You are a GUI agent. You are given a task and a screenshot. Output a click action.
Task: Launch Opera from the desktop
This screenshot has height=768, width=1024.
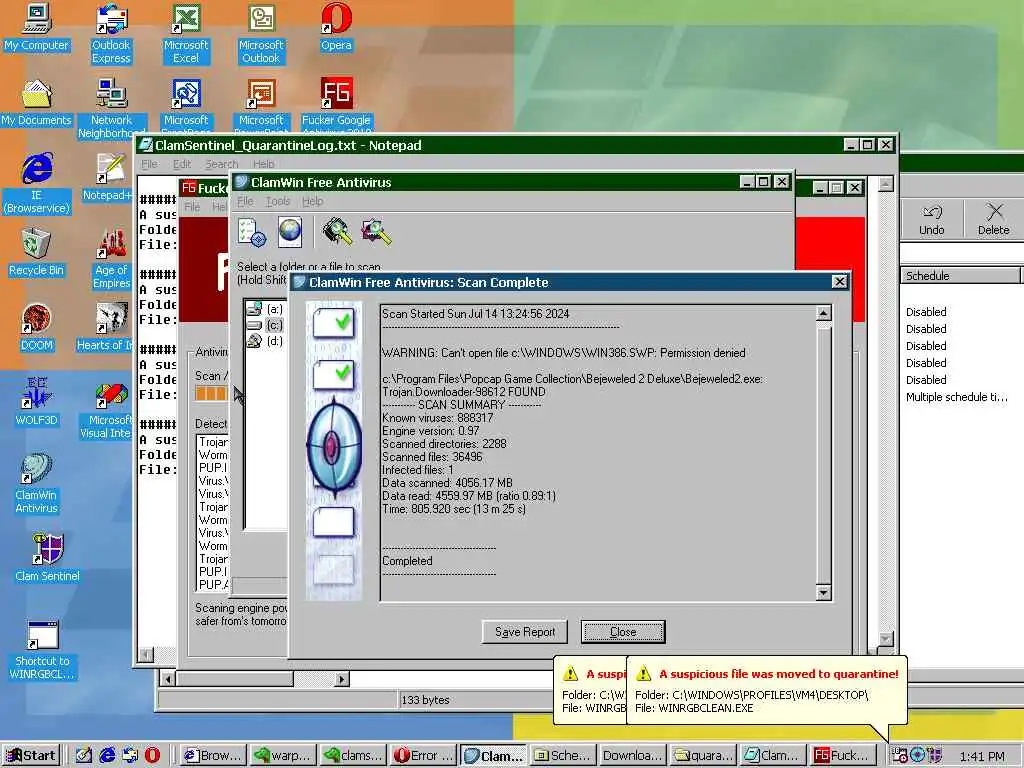coord(336,27)
